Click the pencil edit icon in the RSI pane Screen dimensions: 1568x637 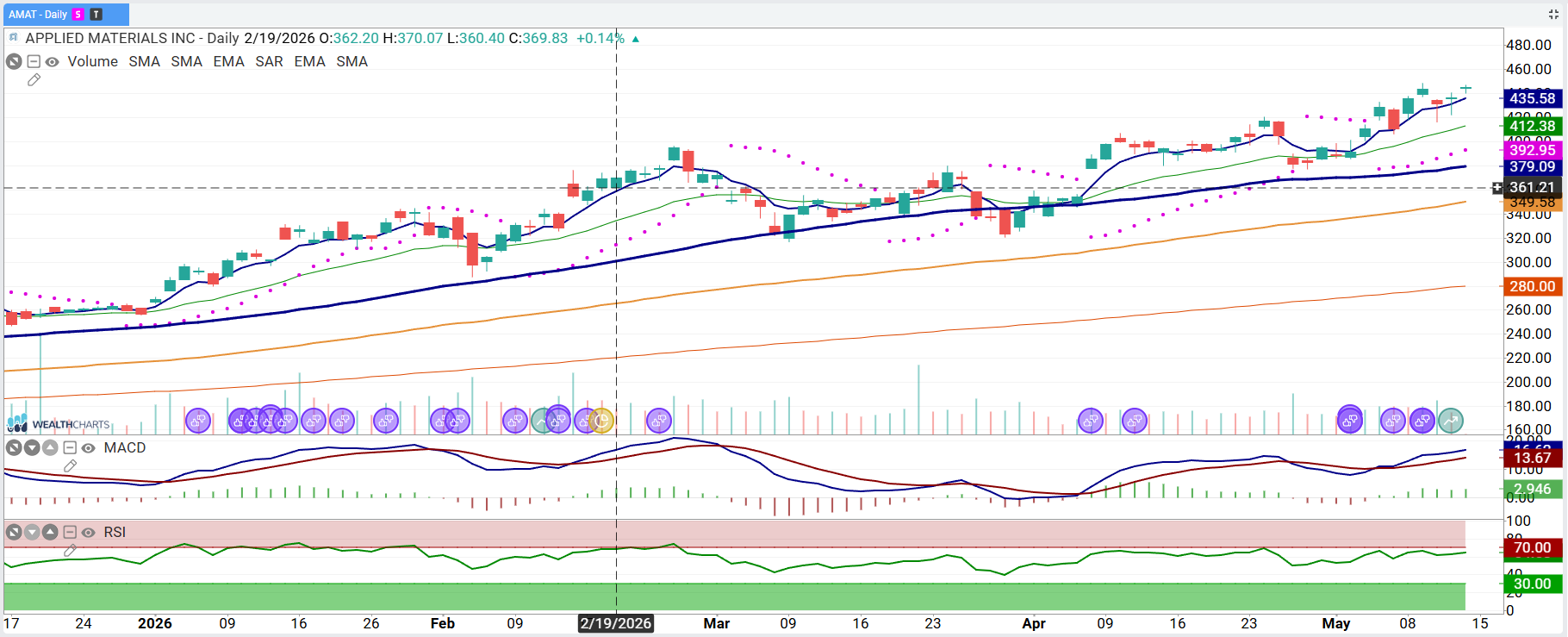click(x=71, y=550)
